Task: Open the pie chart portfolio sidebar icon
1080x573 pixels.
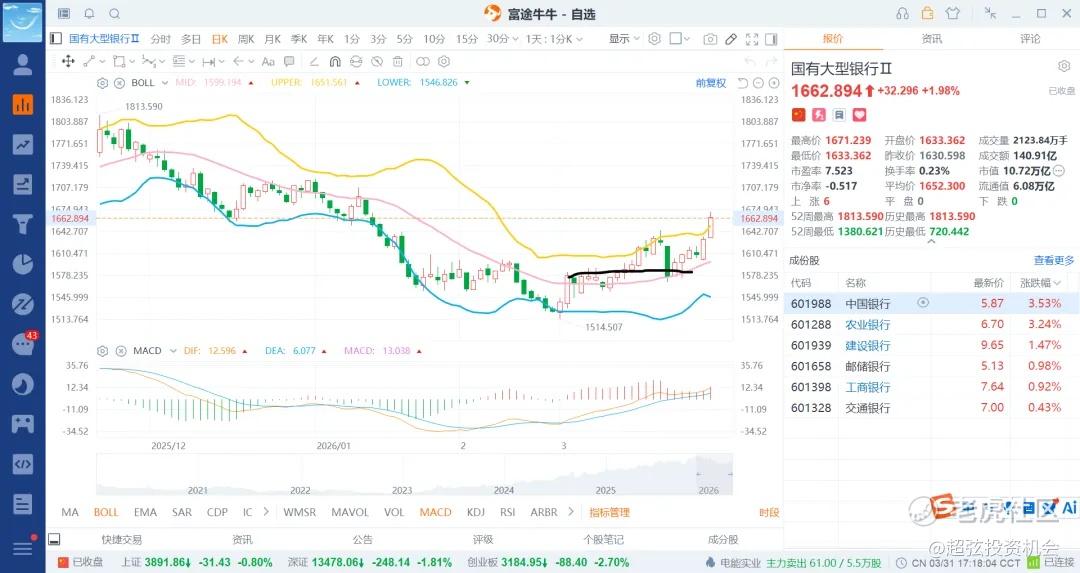Action: tap(23, 264)
